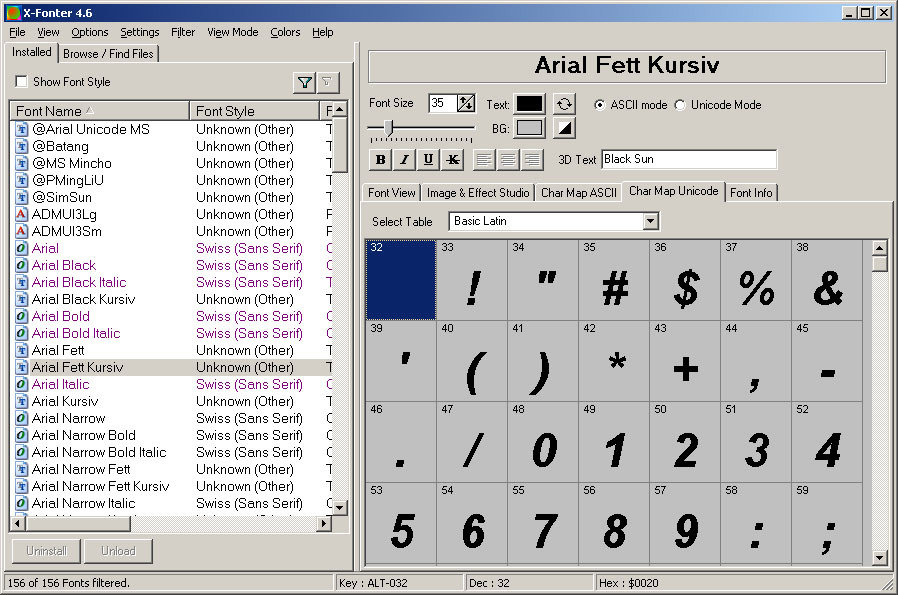Click the font size slider handle
Image resolution: width=898 pixels, height=595 pixels.
click(x=389, y=128)
